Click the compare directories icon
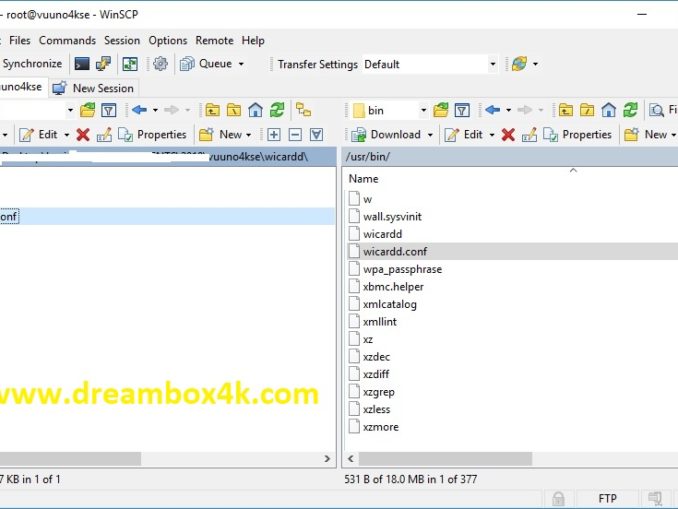Screen dimensions: 678x509 (130, 64)
